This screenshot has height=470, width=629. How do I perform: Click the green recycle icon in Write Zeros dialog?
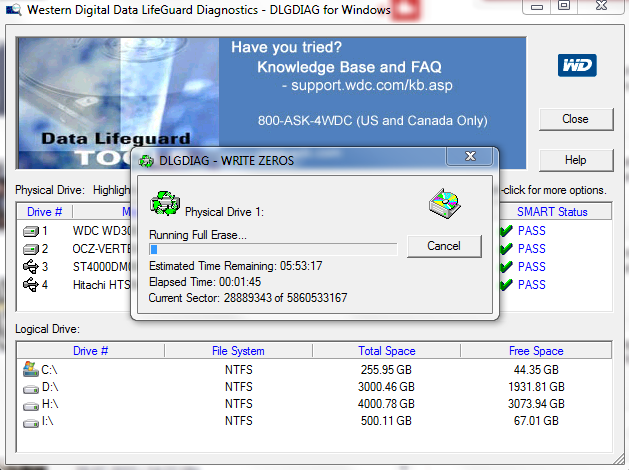[164, 203]
